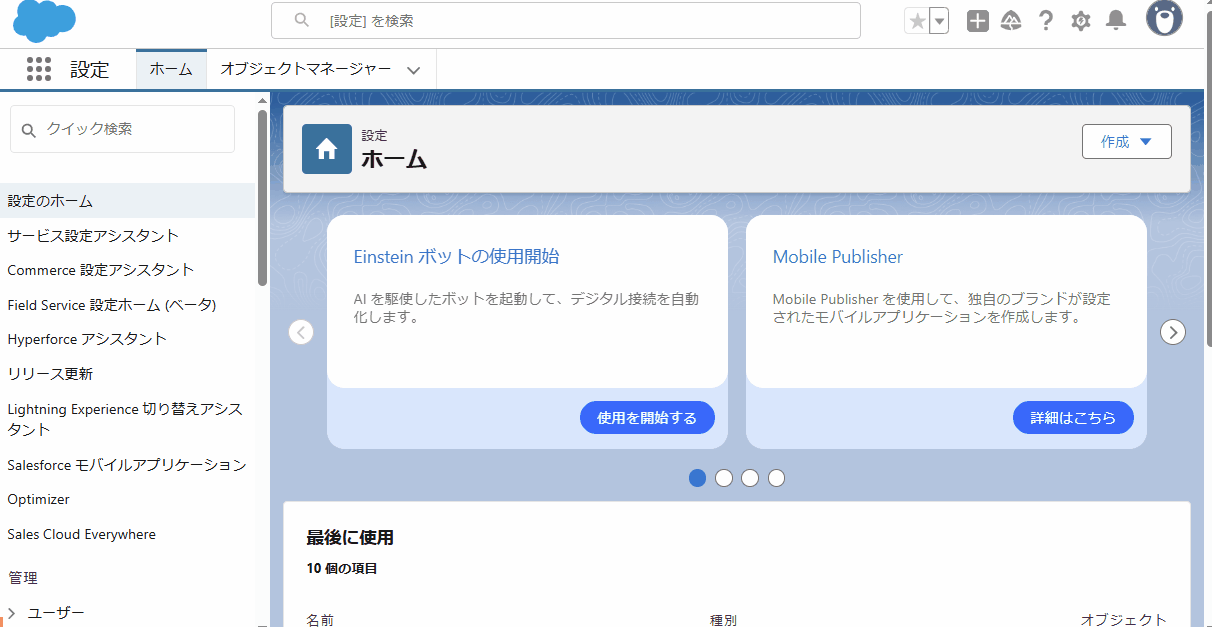Click the 詳細はこちら button
The image size is (1212, 627).
coord(1073,418)
